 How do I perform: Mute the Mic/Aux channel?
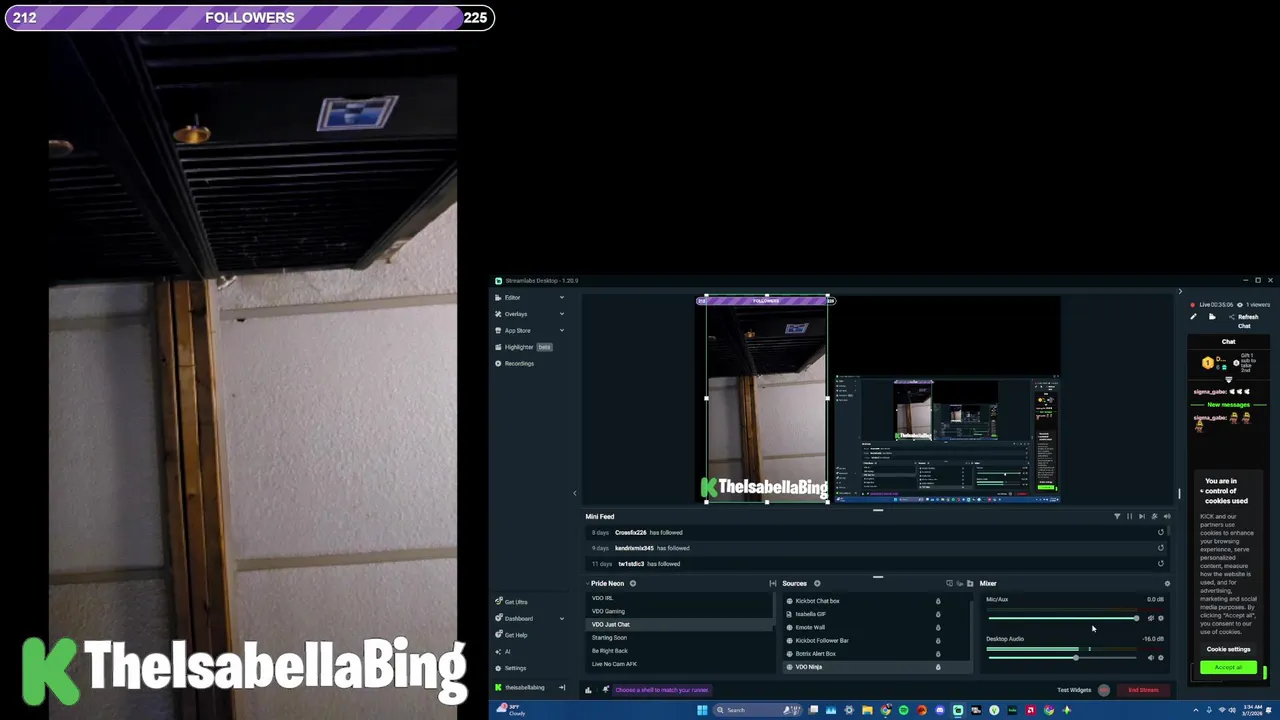pyautogui.click(x=1150, y=618)
